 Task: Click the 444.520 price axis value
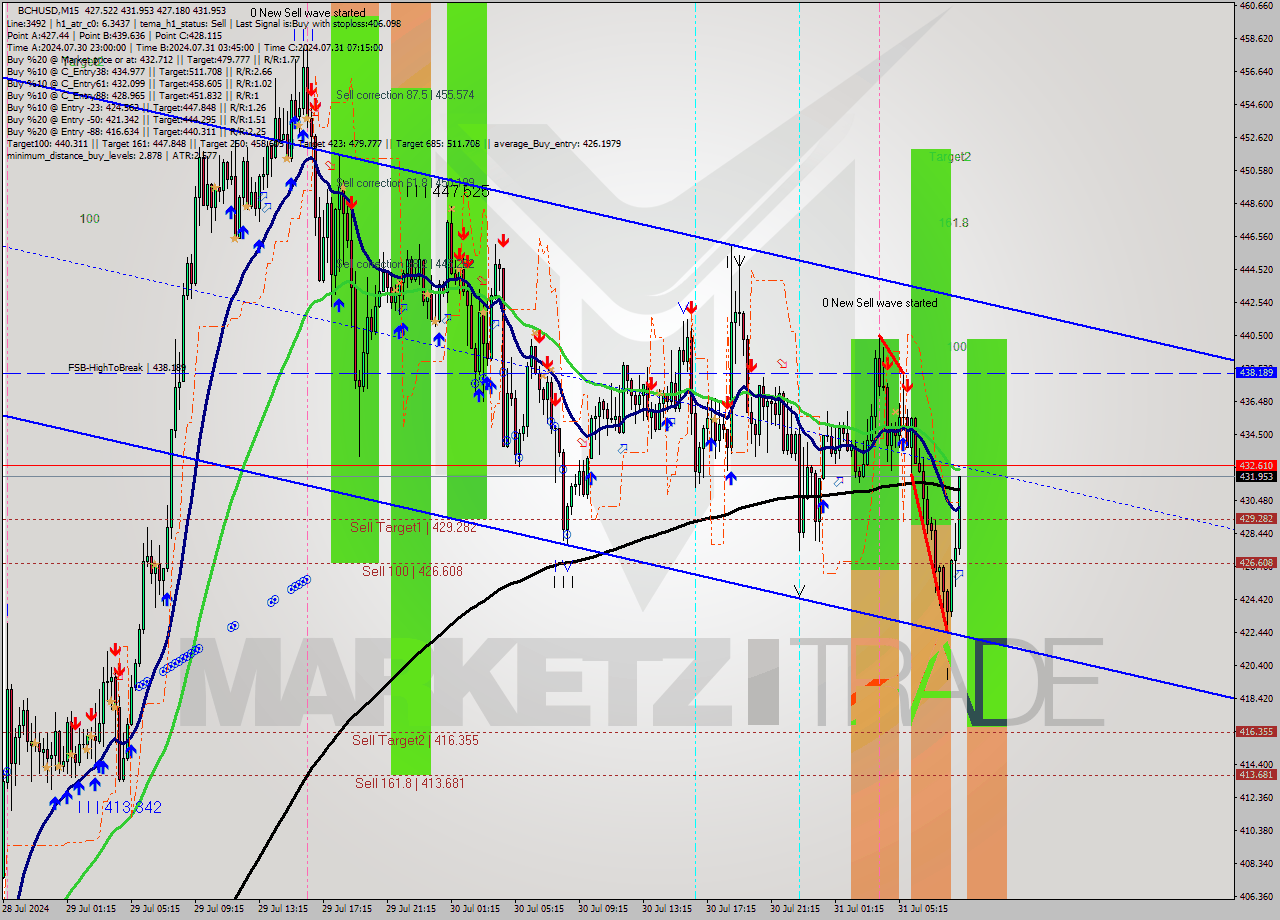(1257, 270)
